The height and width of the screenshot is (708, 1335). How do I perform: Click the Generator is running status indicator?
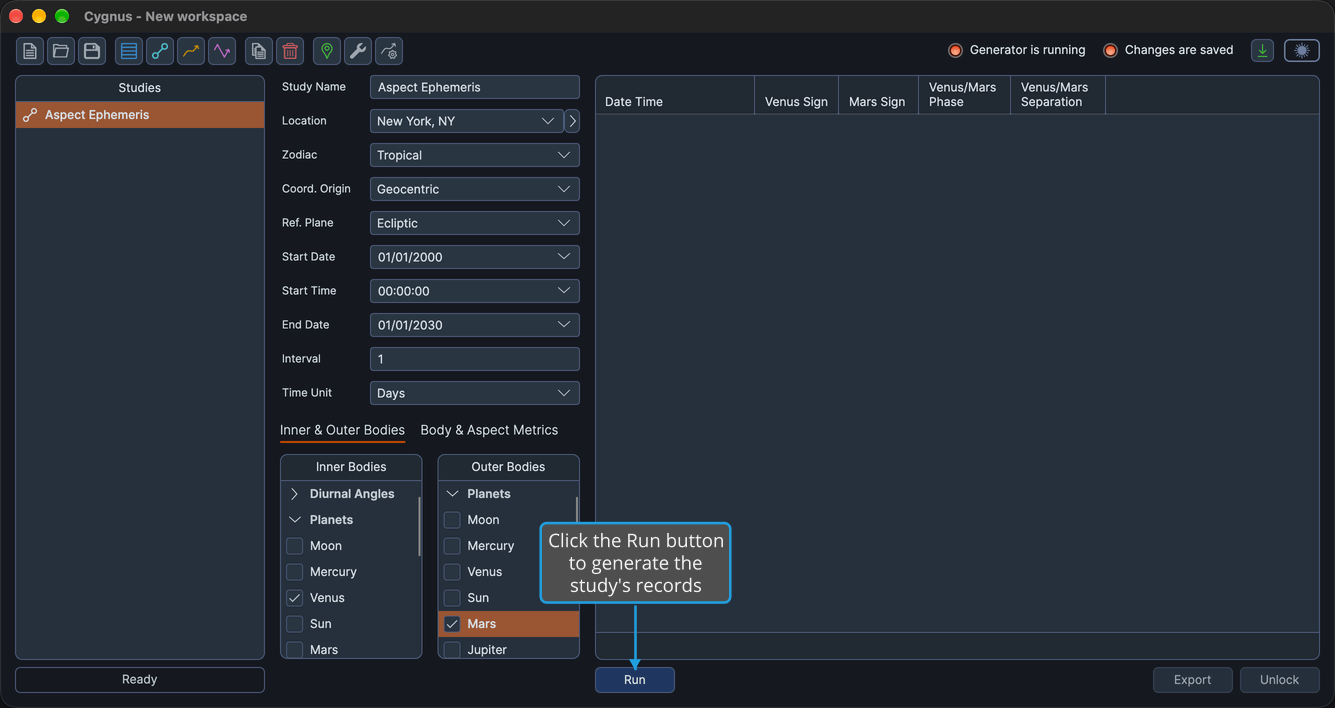(x=1016, y=50)
